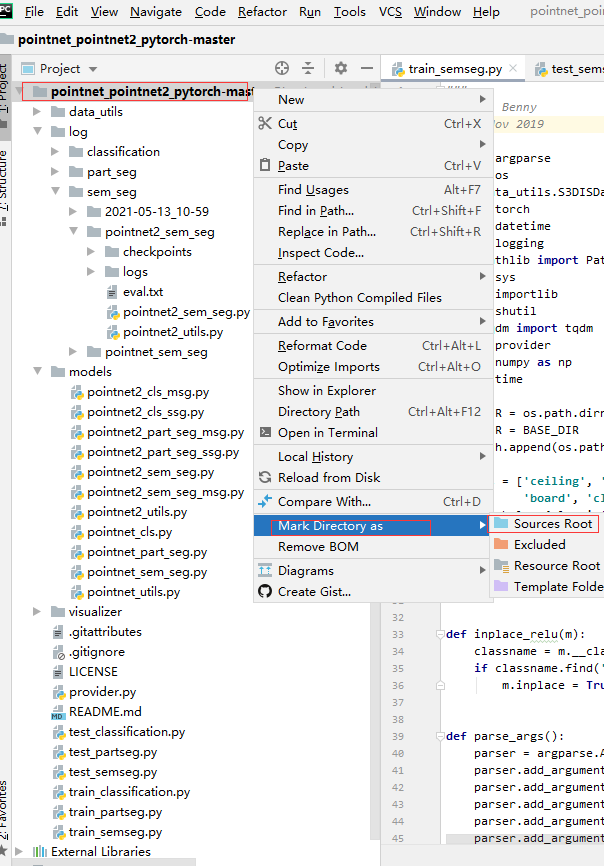Collapse the log folder
This screenshot has height=866, width=604.
pyautogui.click(x=38, y=131)
